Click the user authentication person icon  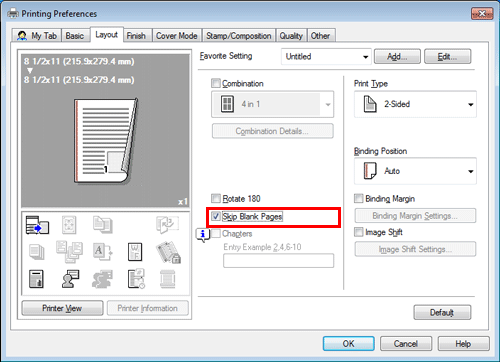pyautogui.click(x=70, y=279)
